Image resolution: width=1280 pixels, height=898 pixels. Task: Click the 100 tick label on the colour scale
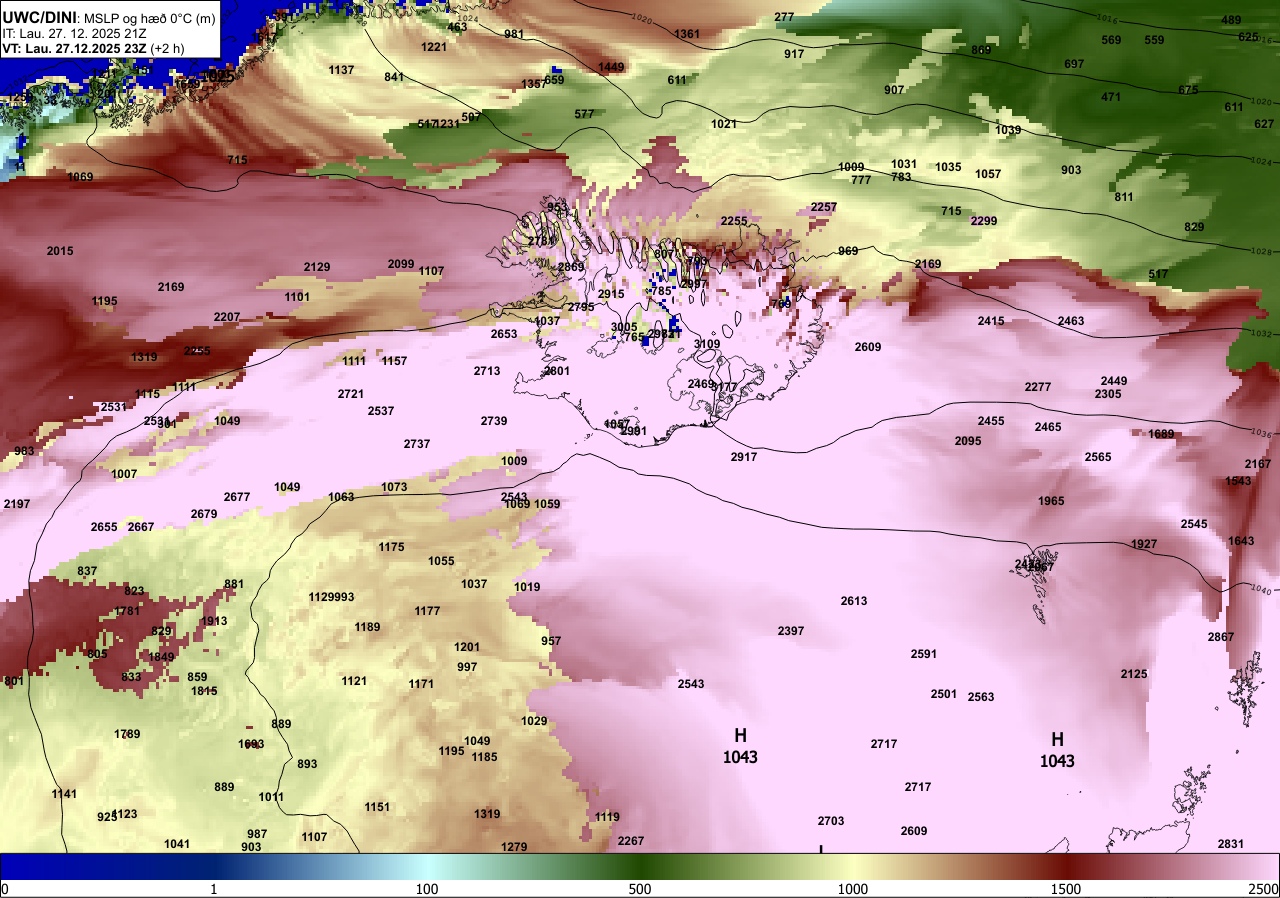(x=427, y=889)
